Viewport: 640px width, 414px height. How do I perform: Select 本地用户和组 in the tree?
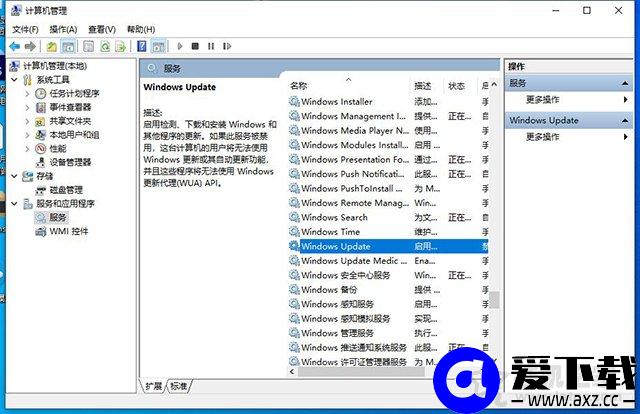coord(74,135)
